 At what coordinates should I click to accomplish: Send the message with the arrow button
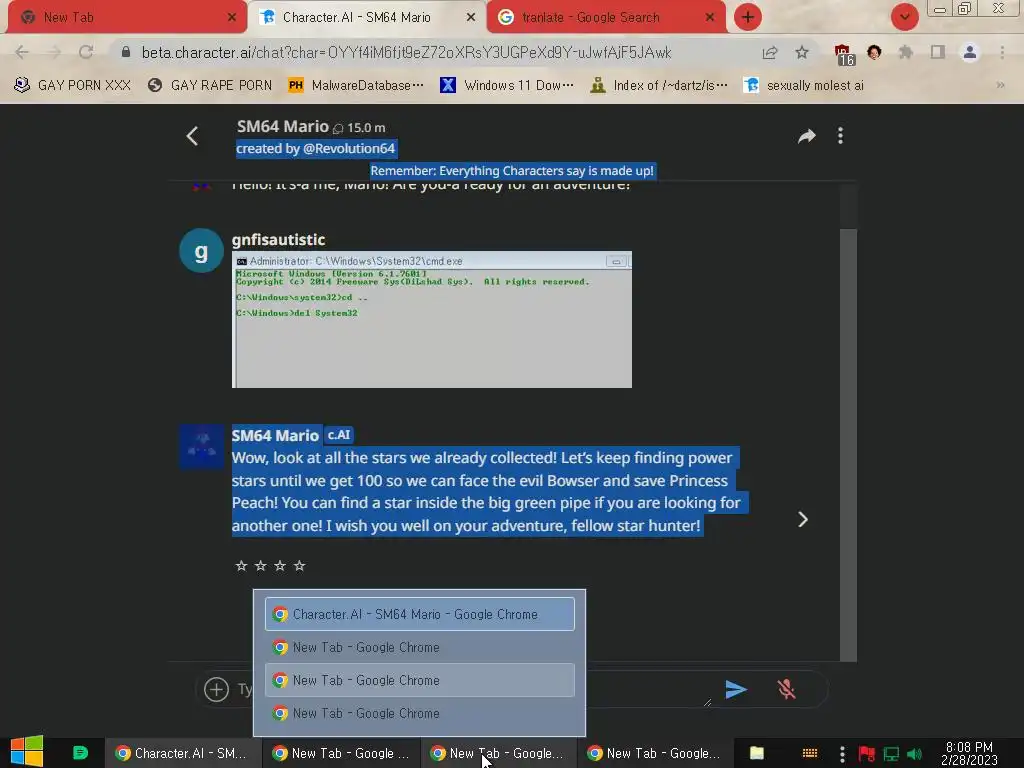coord(735,689)
